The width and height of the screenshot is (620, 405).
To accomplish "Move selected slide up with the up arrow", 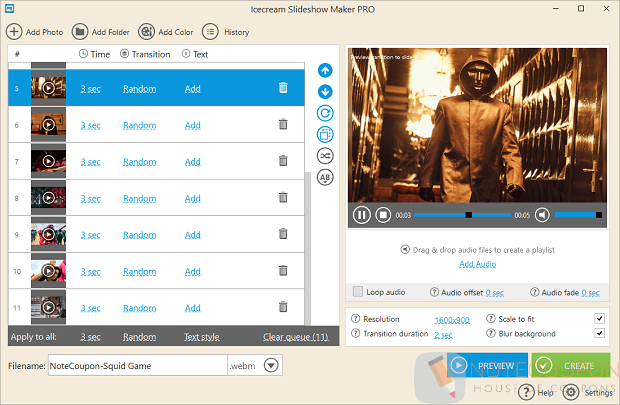I will click(325, 71).
